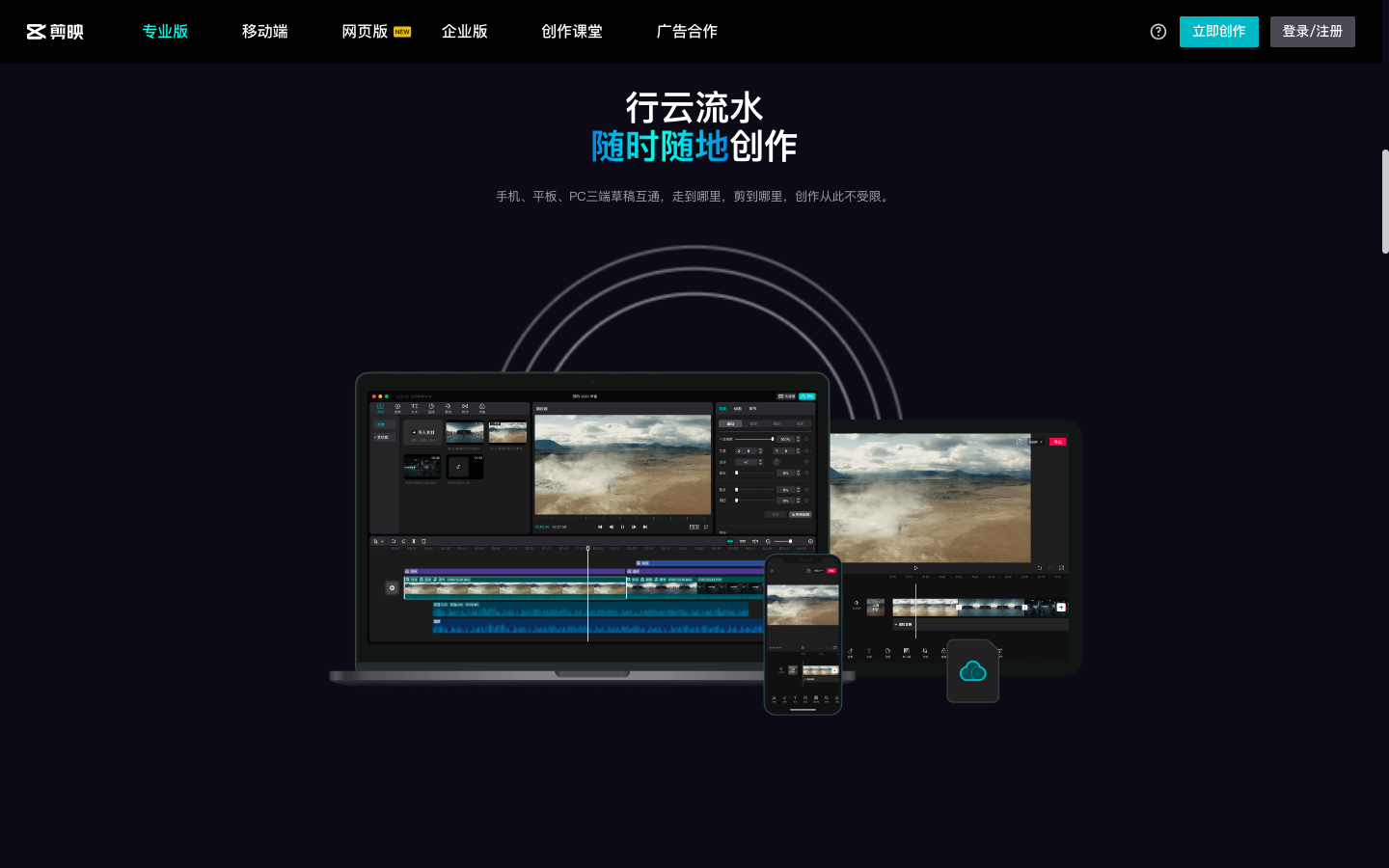Click the 立即创作 button
This screenshot has height=868, width=1389.
click(x=1219, y=32)
